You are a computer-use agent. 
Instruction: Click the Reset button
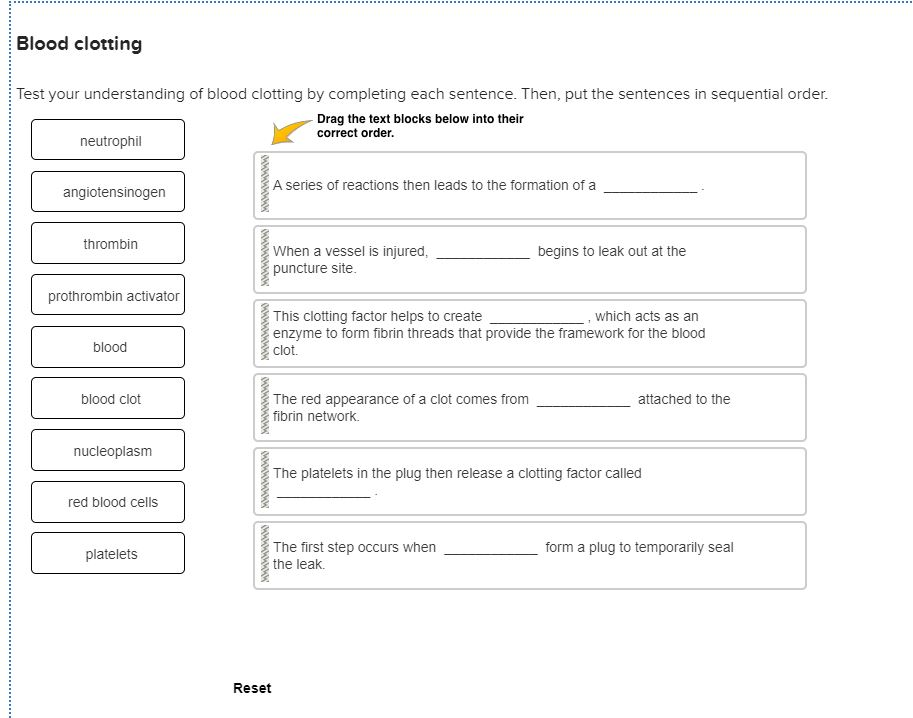pyautogui.click(x=252, y=688)
